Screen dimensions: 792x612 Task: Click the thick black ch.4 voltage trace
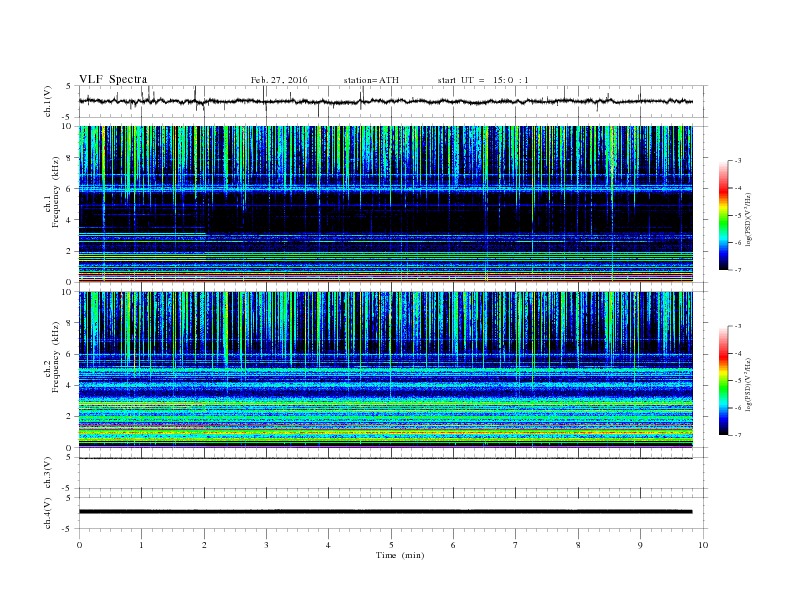pos(385,512)
